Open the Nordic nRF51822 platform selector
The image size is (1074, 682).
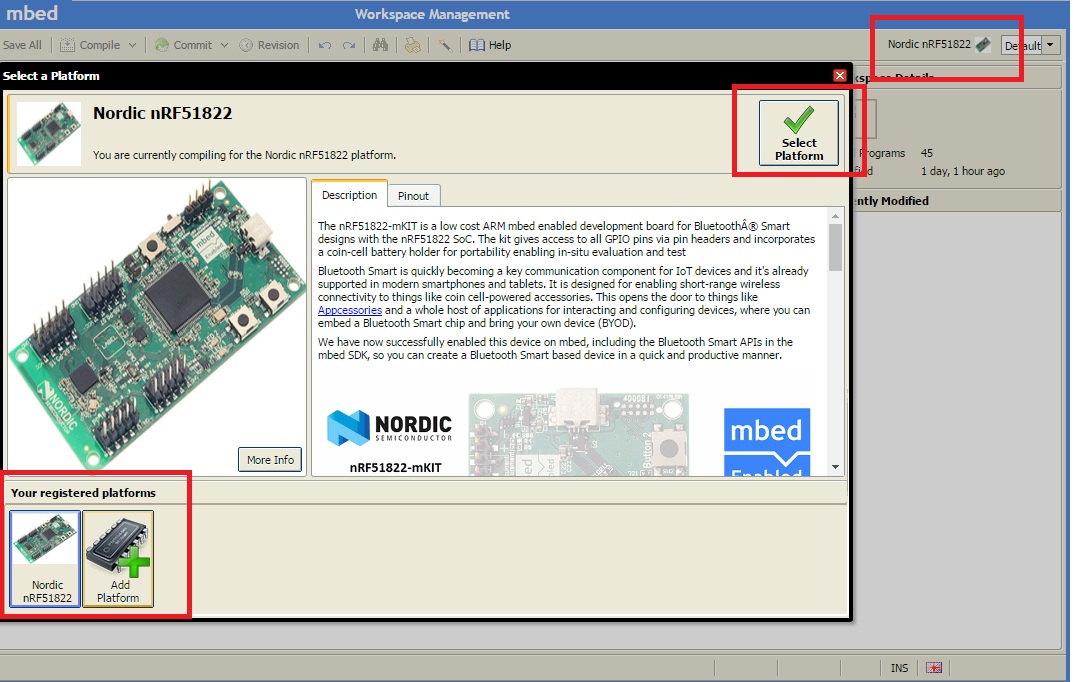(938, 45)
